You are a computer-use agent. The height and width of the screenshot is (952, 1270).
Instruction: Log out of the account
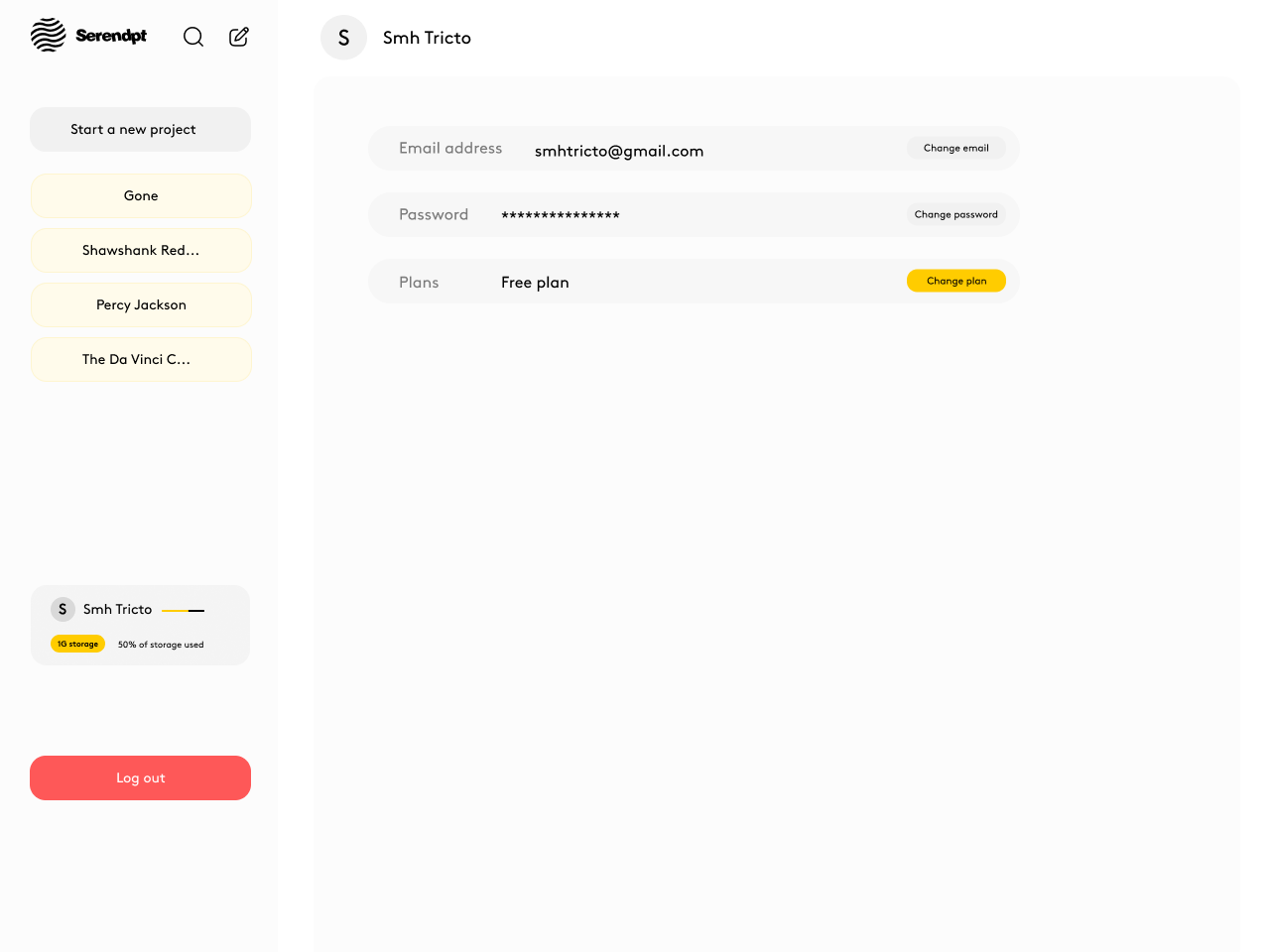coord(140,777)
